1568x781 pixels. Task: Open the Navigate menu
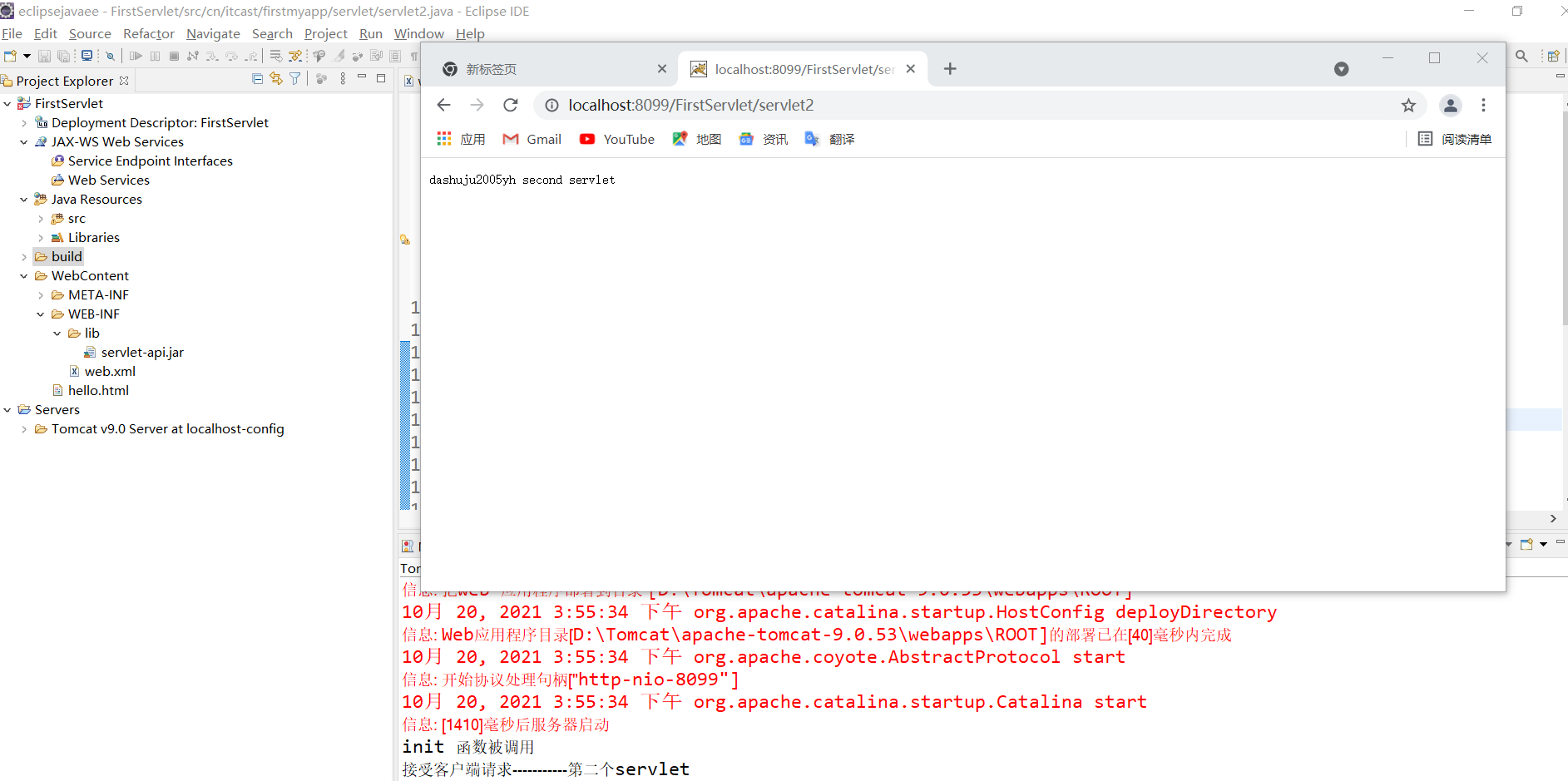[x=213, y=34]
